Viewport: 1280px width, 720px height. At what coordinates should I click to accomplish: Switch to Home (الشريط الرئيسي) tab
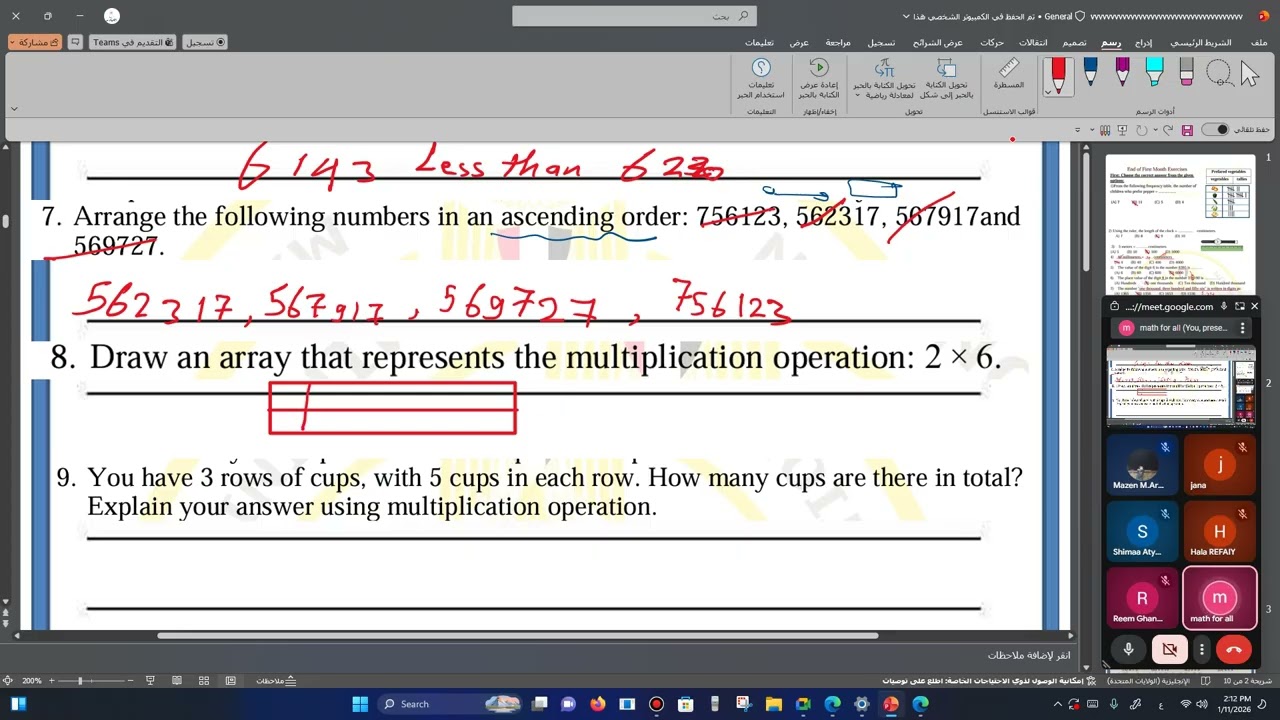click(1201, 42)
